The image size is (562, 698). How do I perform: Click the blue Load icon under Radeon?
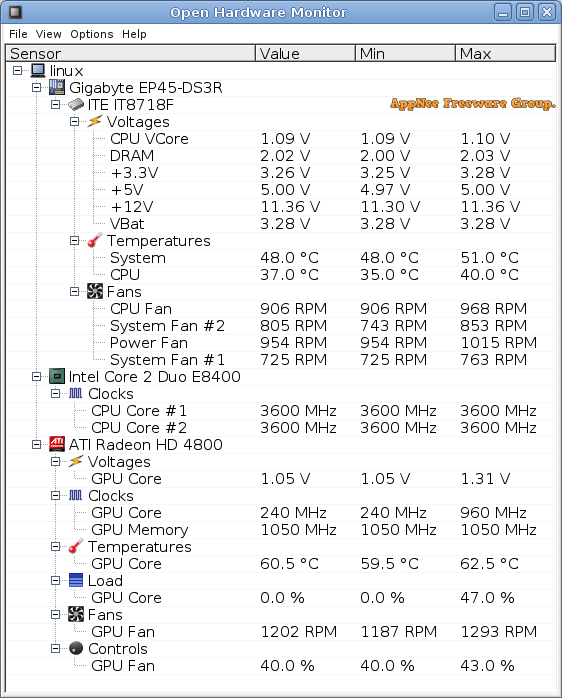(76, 580)
